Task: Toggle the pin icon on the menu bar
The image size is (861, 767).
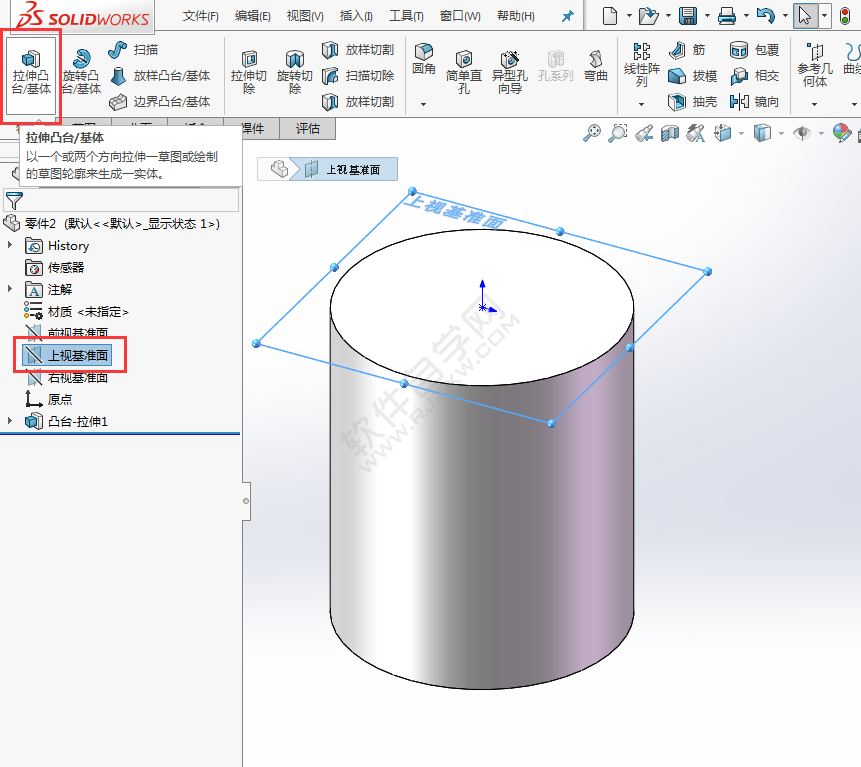Action: coord(569,14)
